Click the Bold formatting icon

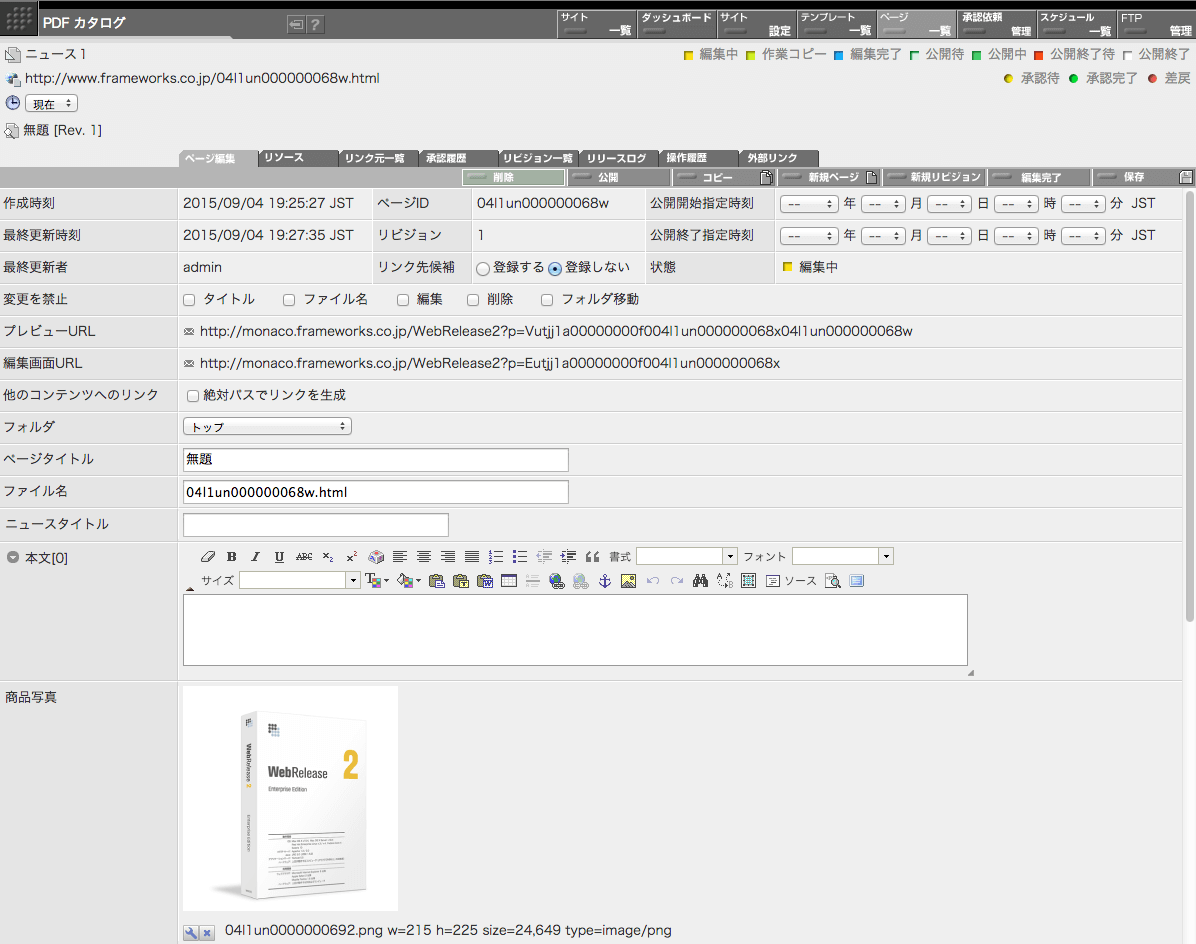pos(232,557)
